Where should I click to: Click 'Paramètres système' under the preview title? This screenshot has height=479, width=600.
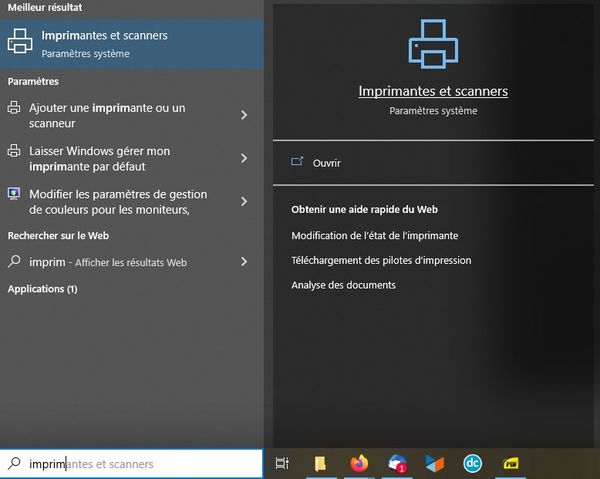click(433, 111)
